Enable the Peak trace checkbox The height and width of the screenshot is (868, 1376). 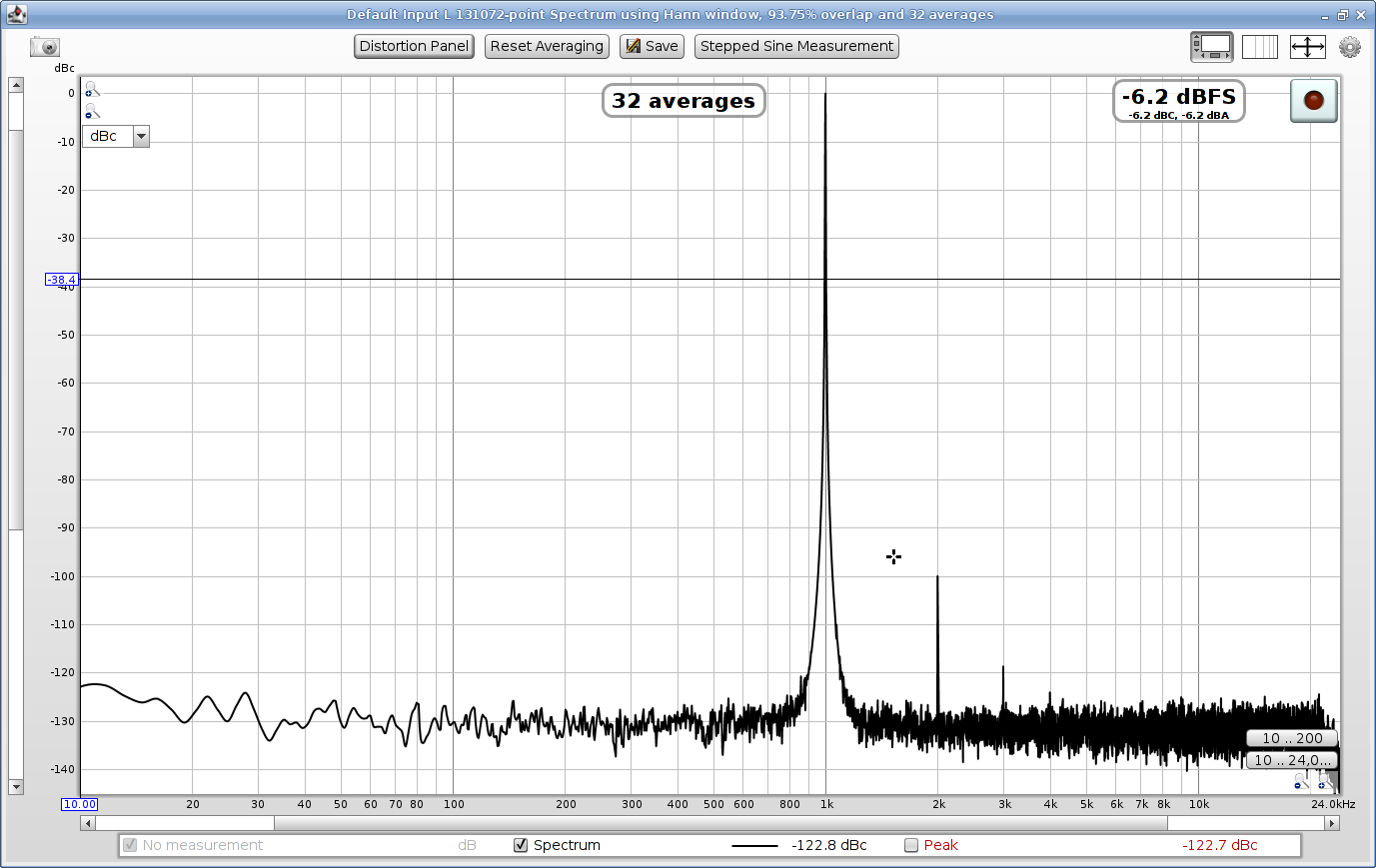[911, 845]
